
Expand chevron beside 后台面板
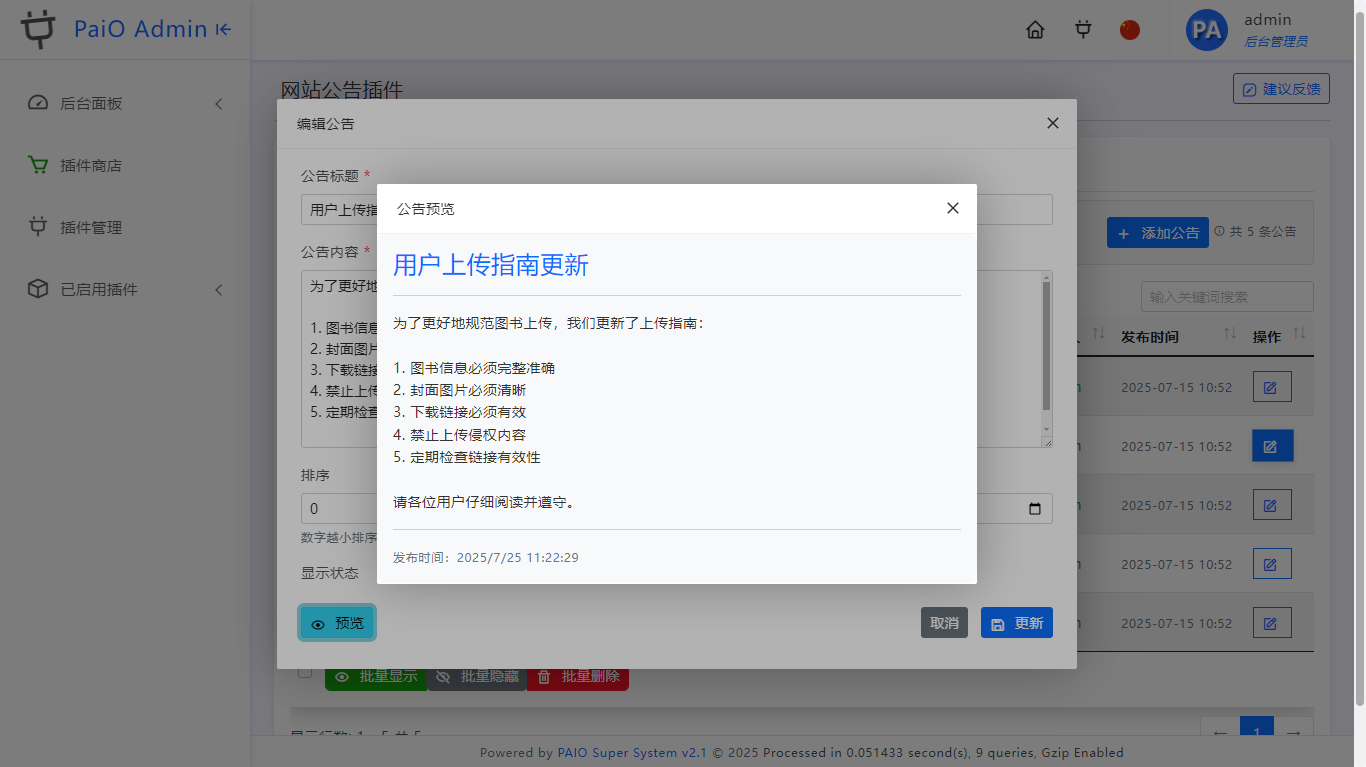[x=219, y=104]
